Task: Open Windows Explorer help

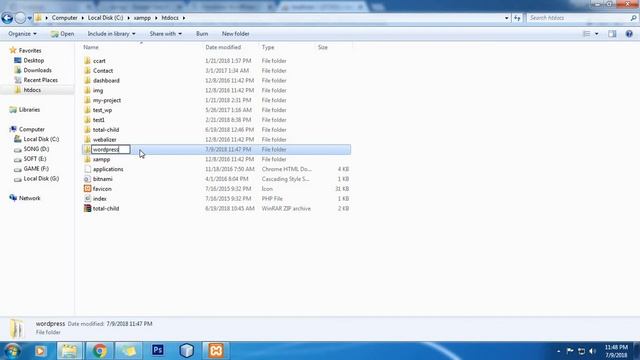Action: pyautogui.click(x=629, y=34)
